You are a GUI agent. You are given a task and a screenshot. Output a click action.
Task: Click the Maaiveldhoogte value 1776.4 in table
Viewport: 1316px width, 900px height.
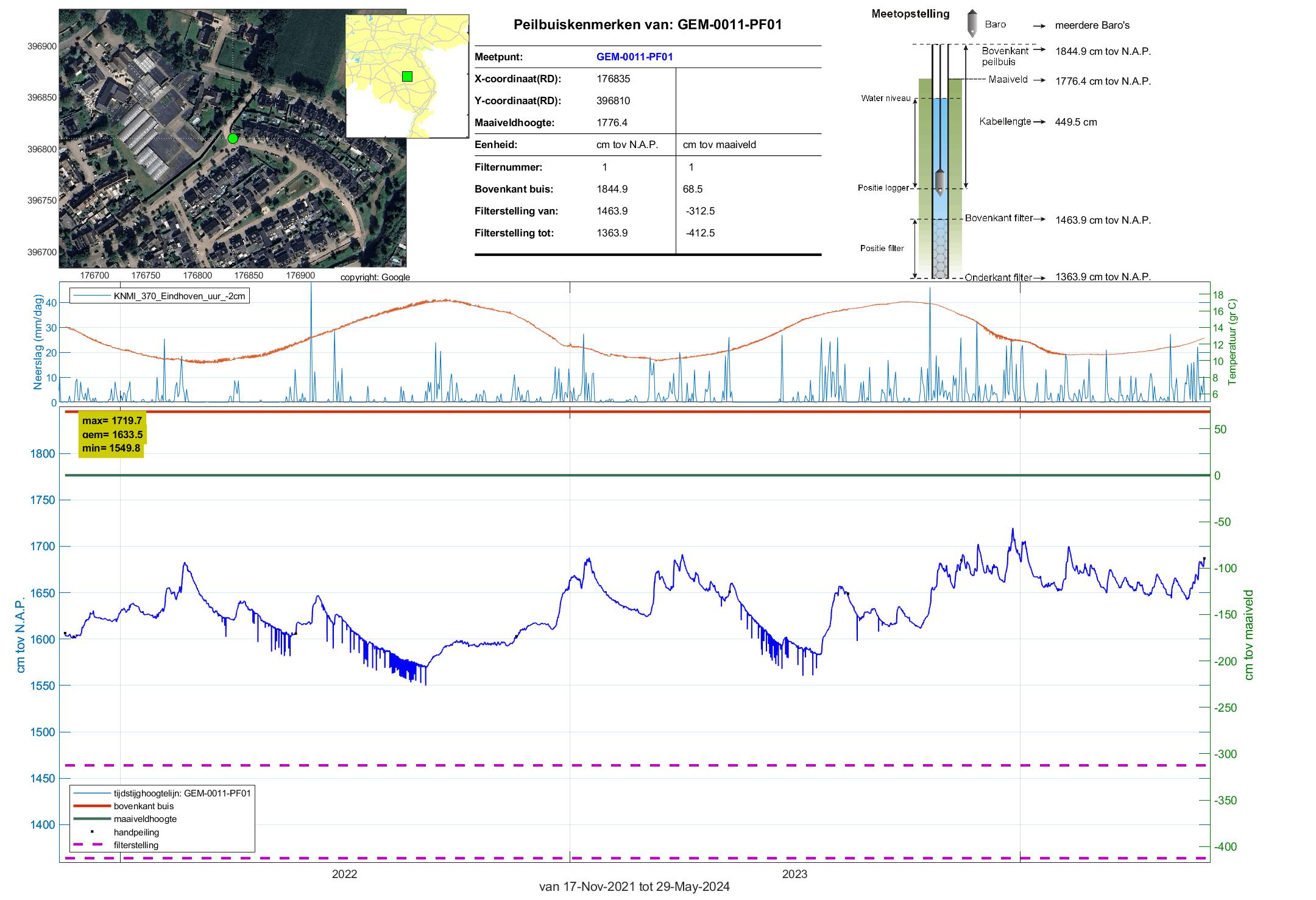coord(612,122)
